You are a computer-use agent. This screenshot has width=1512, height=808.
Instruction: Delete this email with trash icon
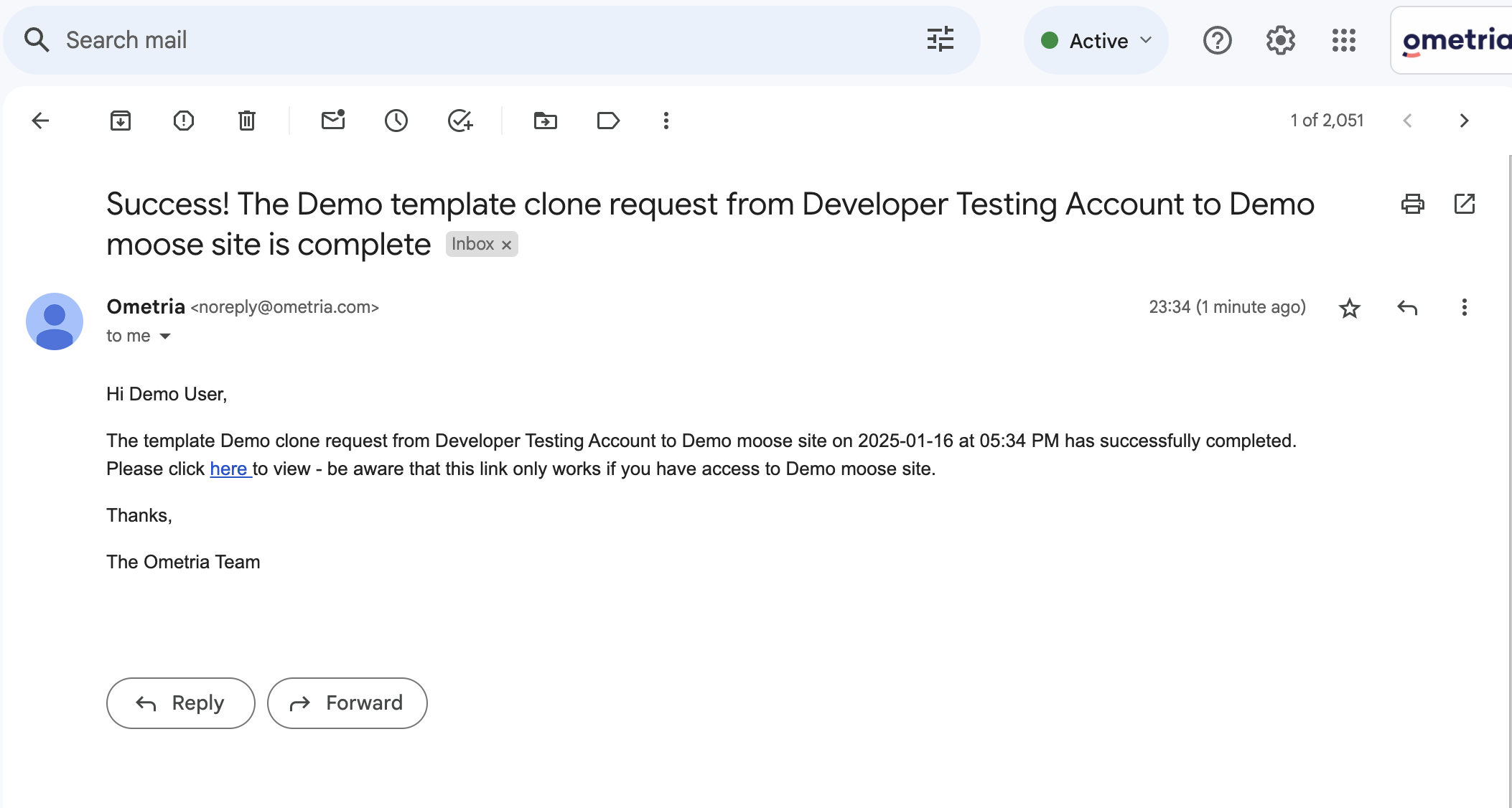click(x=247, y=121)
